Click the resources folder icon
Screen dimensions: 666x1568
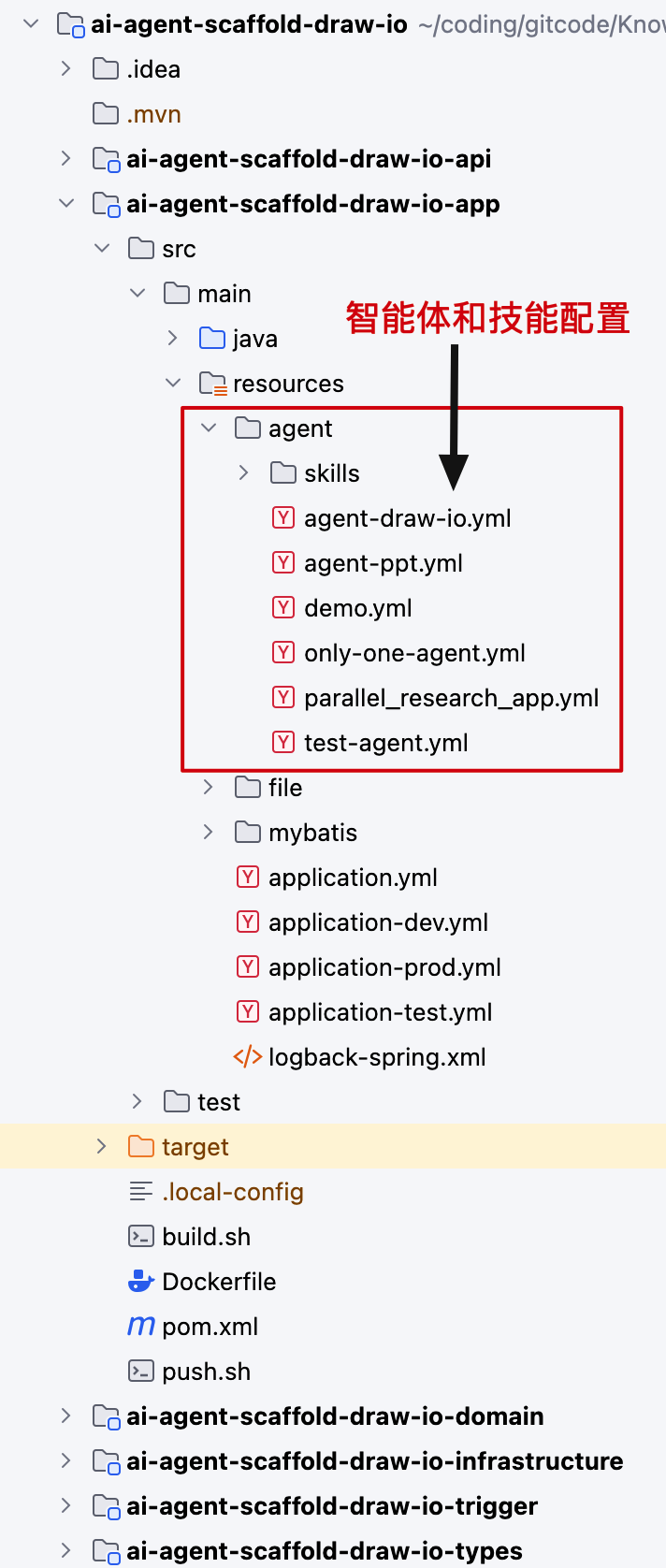click(x=212, y=384)
